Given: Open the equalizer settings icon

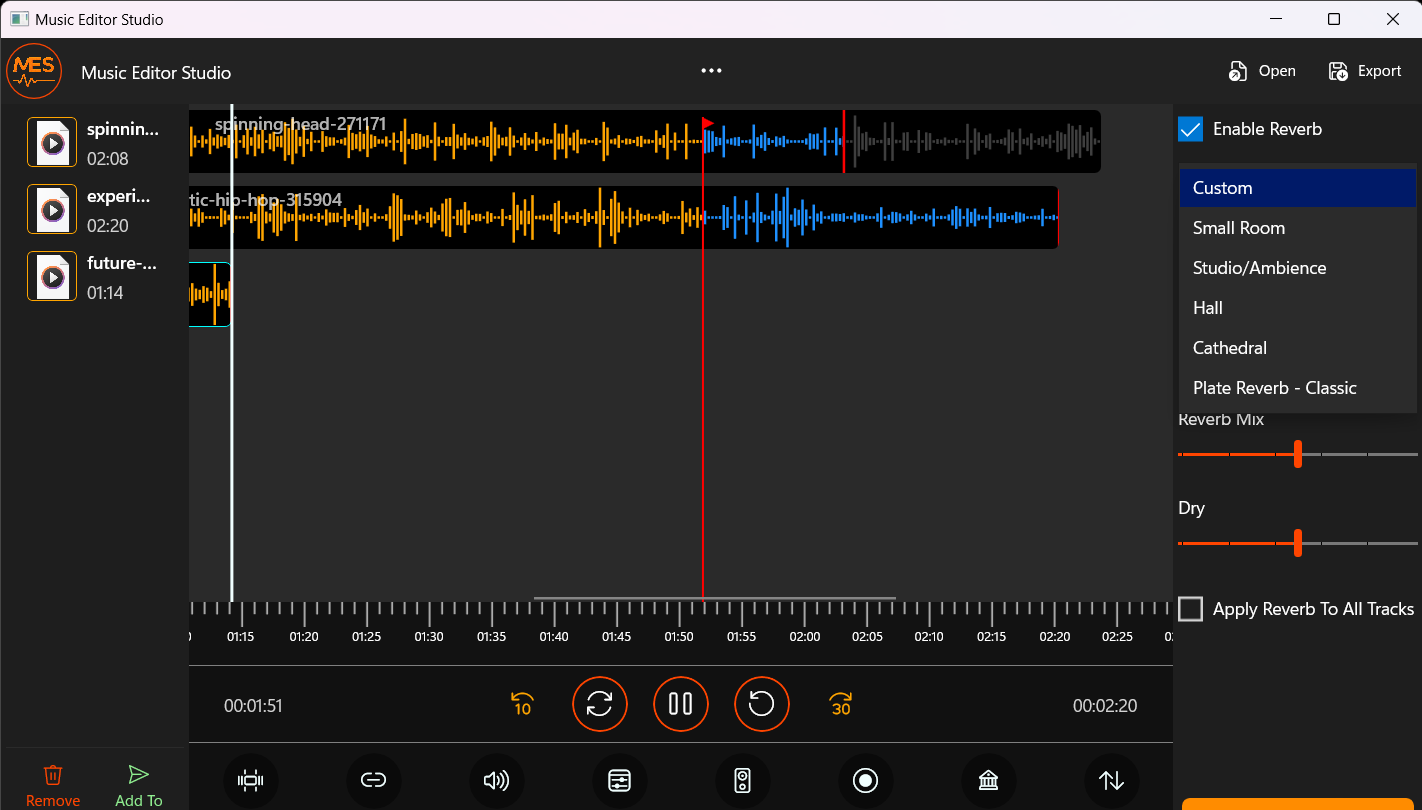Looking at the screenshot, I should point(619,781).
